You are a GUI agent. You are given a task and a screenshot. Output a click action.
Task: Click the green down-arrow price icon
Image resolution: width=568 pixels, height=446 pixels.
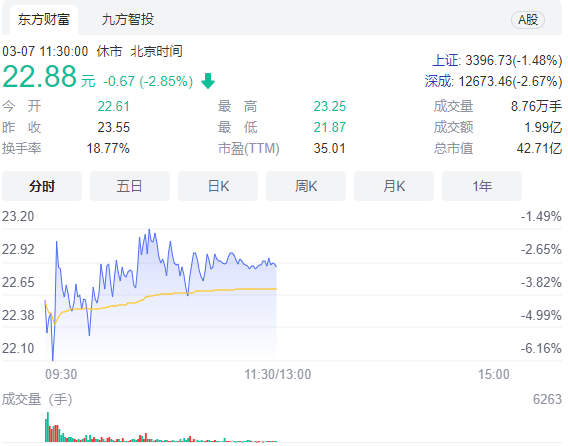click(x=208, y=81)
